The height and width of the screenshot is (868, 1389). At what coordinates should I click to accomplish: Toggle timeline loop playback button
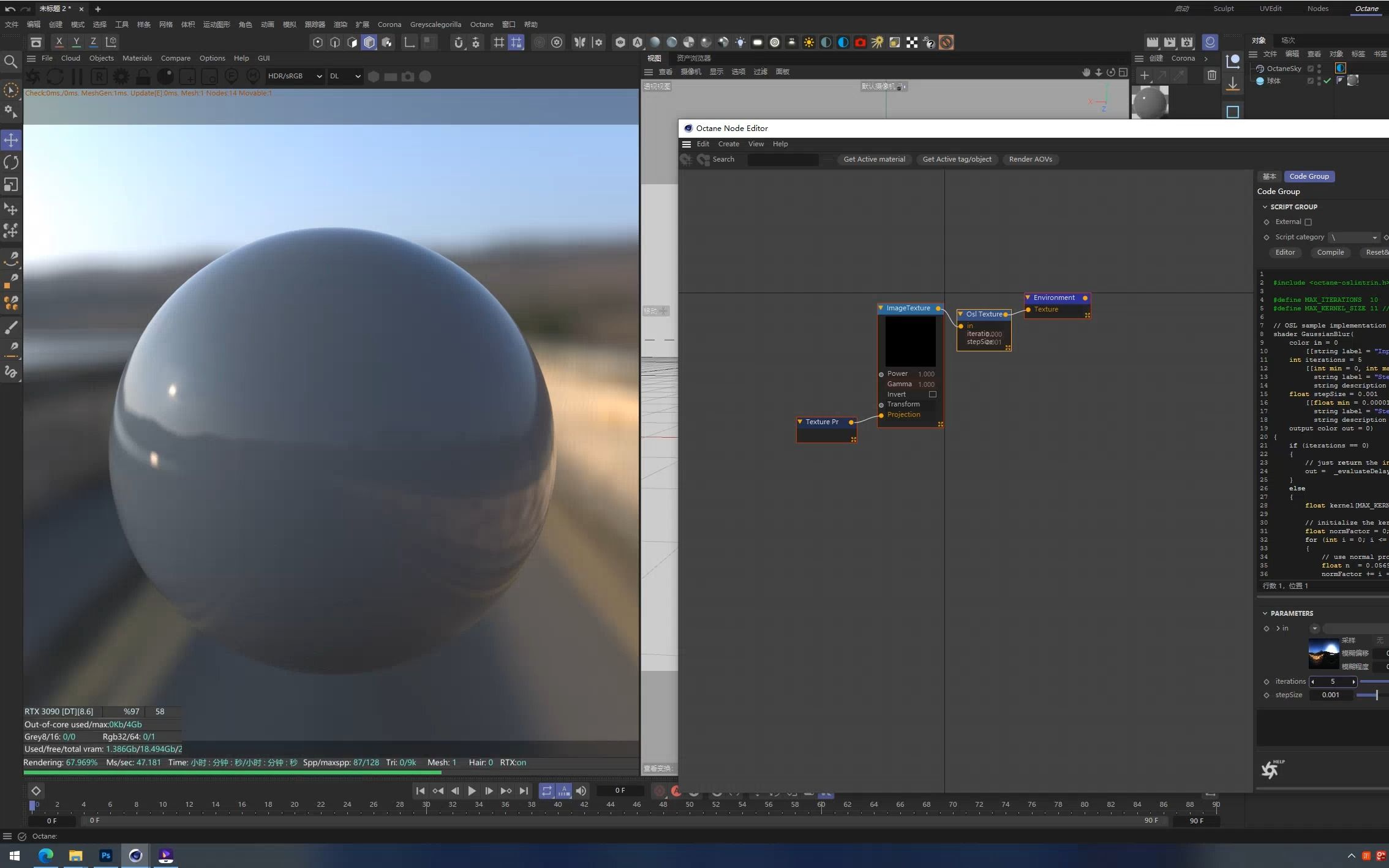coord(546,791)
